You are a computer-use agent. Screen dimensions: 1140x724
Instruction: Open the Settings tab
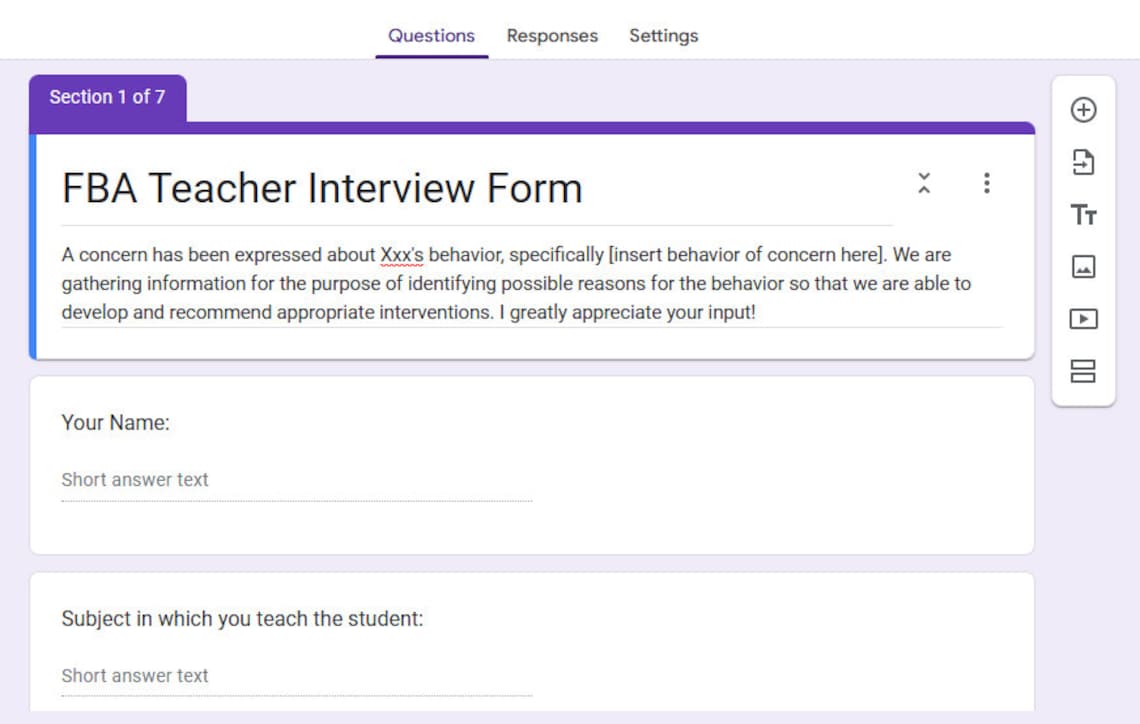(x=663, y=36)
